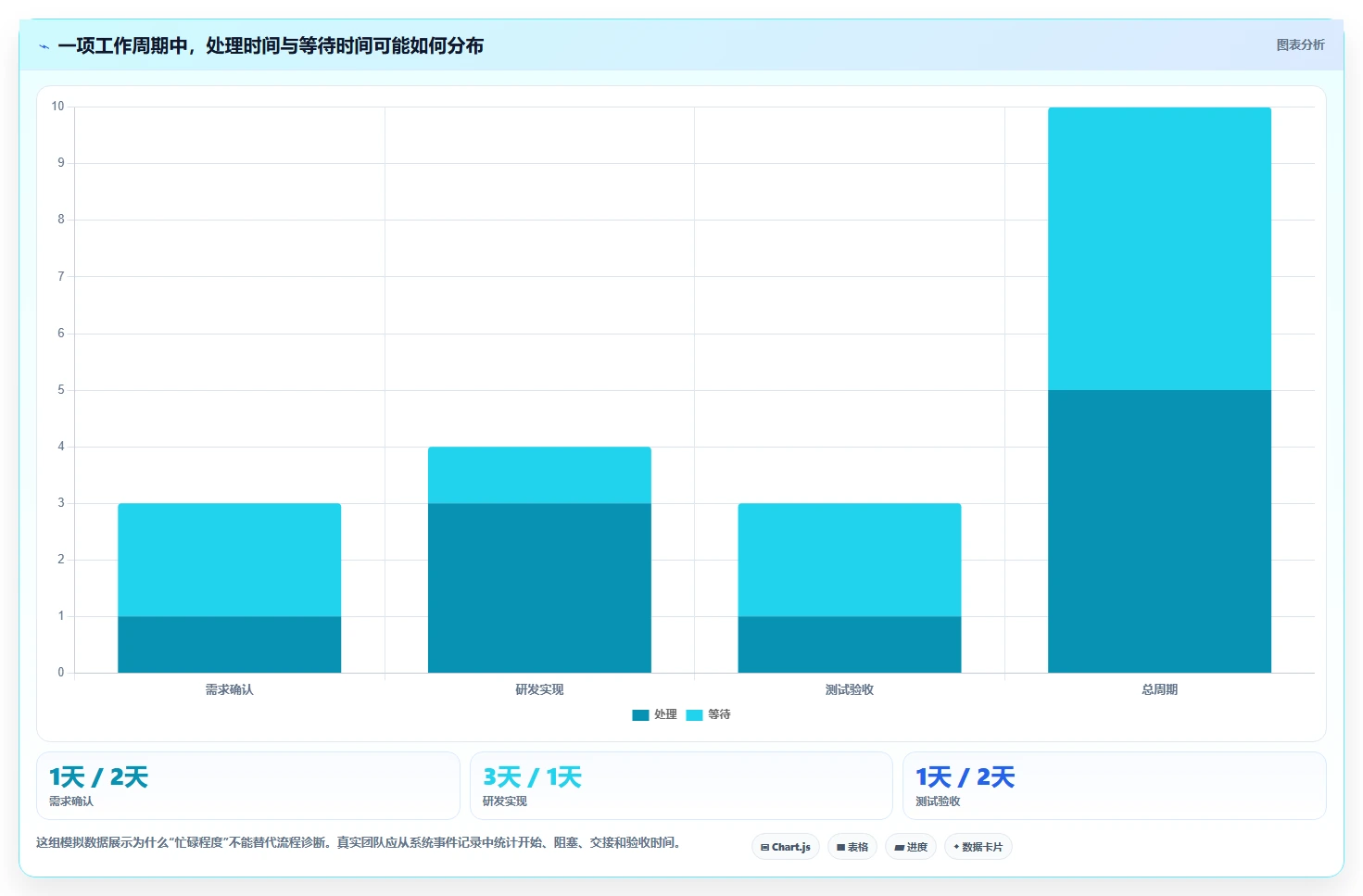Click the y-axis value 0
This screenshot has height=896, width=1363.
[61, 673]
